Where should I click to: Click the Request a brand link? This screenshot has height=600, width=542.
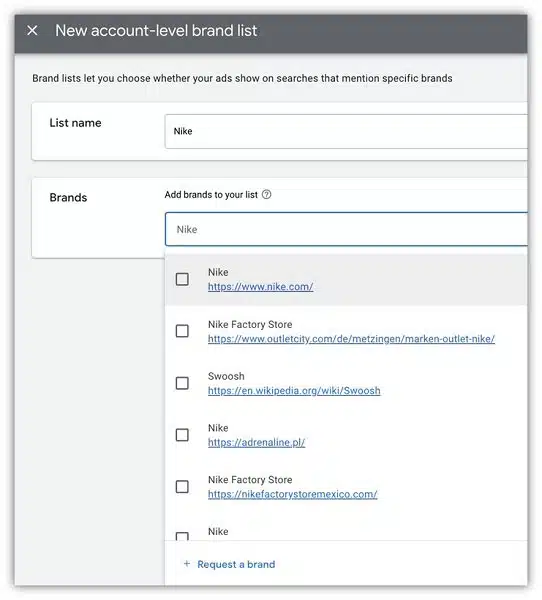(236, 564)
